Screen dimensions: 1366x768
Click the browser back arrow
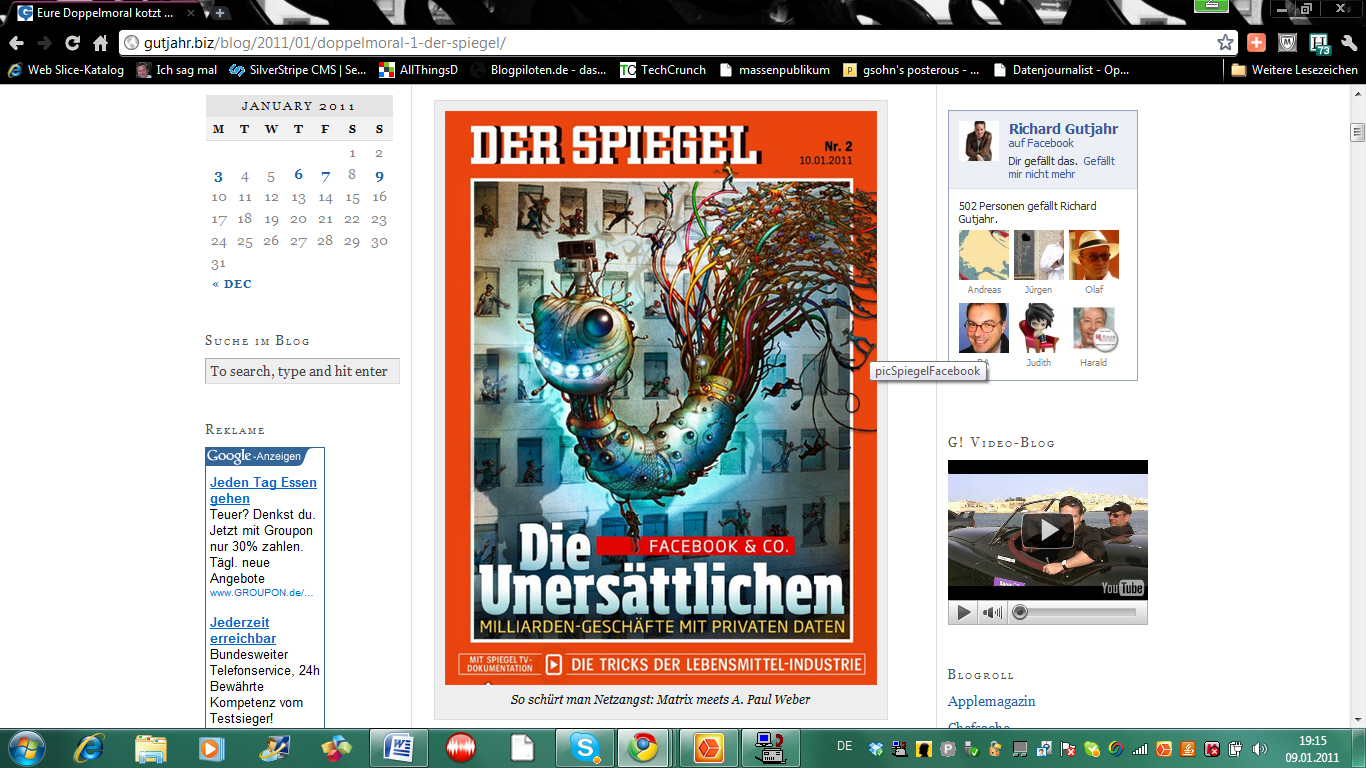click(16, 43)
